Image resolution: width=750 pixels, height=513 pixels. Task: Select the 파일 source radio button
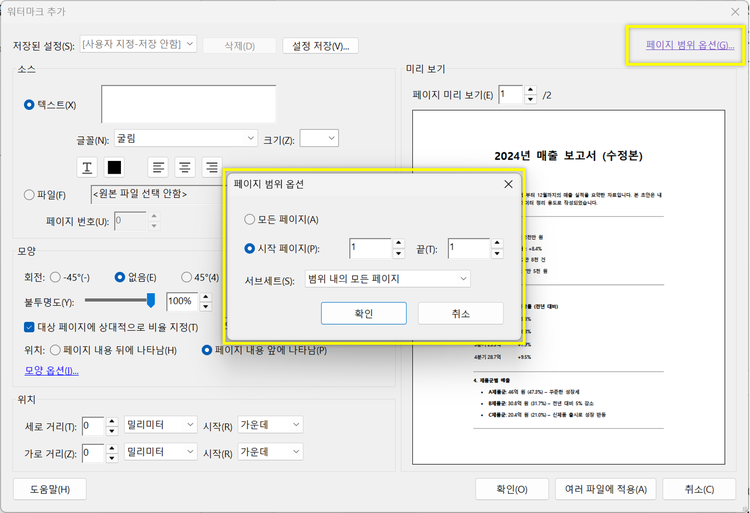pyautogui.click(x=29, y=195)
